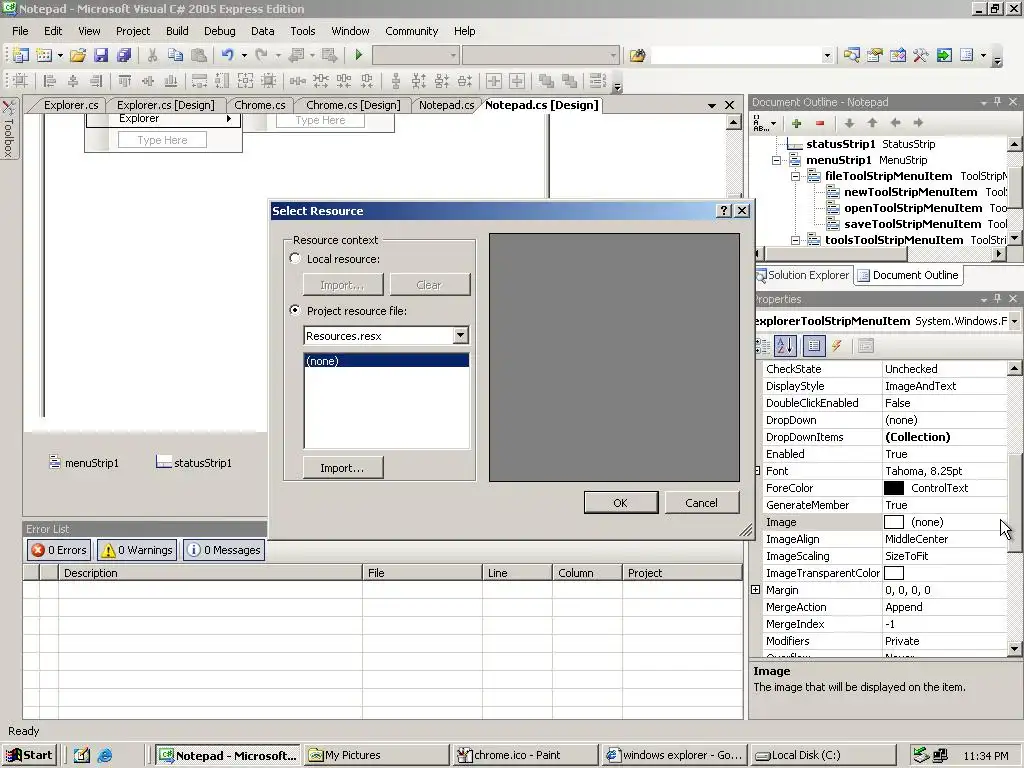
Task: Click the Windows Start button
Action: coord(29,755)
